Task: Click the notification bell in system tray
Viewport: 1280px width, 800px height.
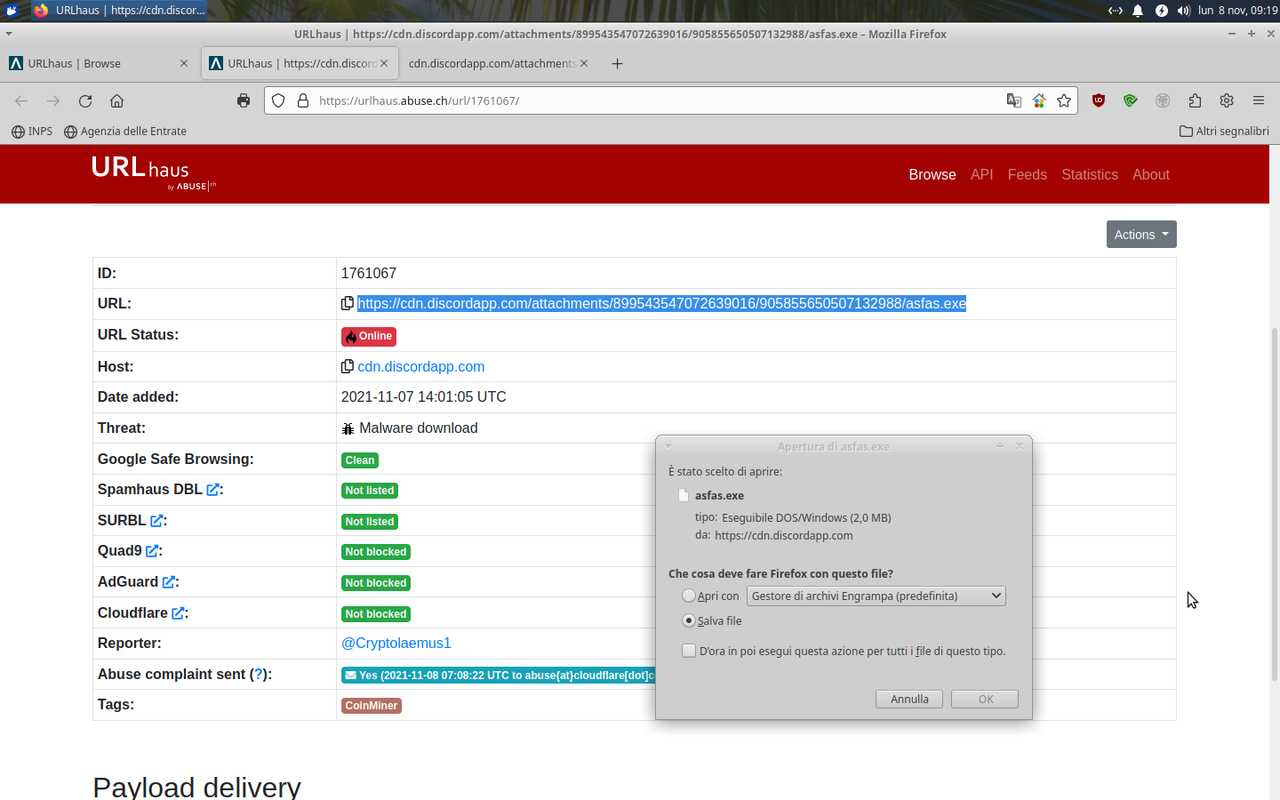Action: 1138,10
